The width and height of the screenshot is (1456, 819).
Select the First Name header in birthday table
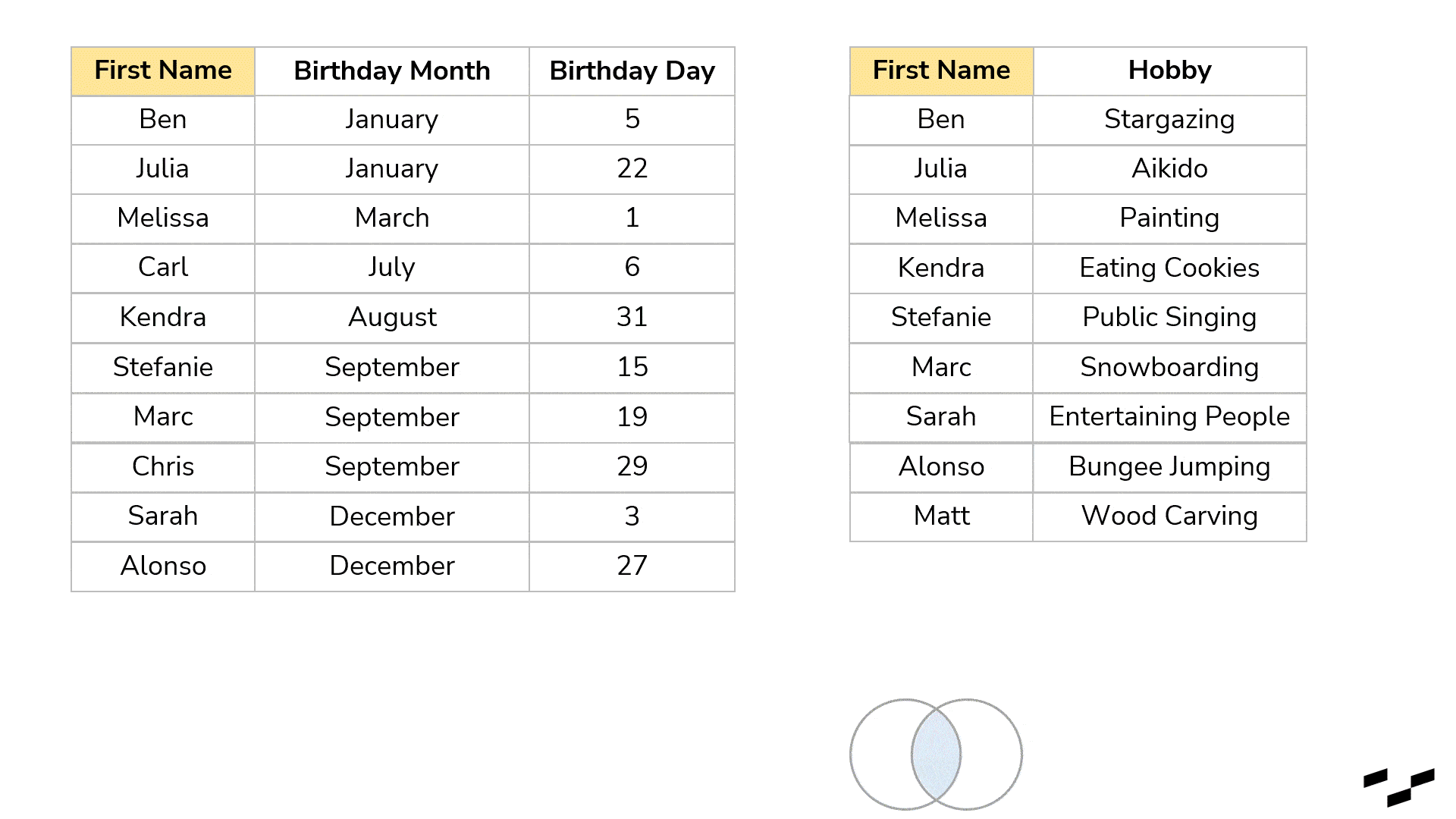point(163,71)
